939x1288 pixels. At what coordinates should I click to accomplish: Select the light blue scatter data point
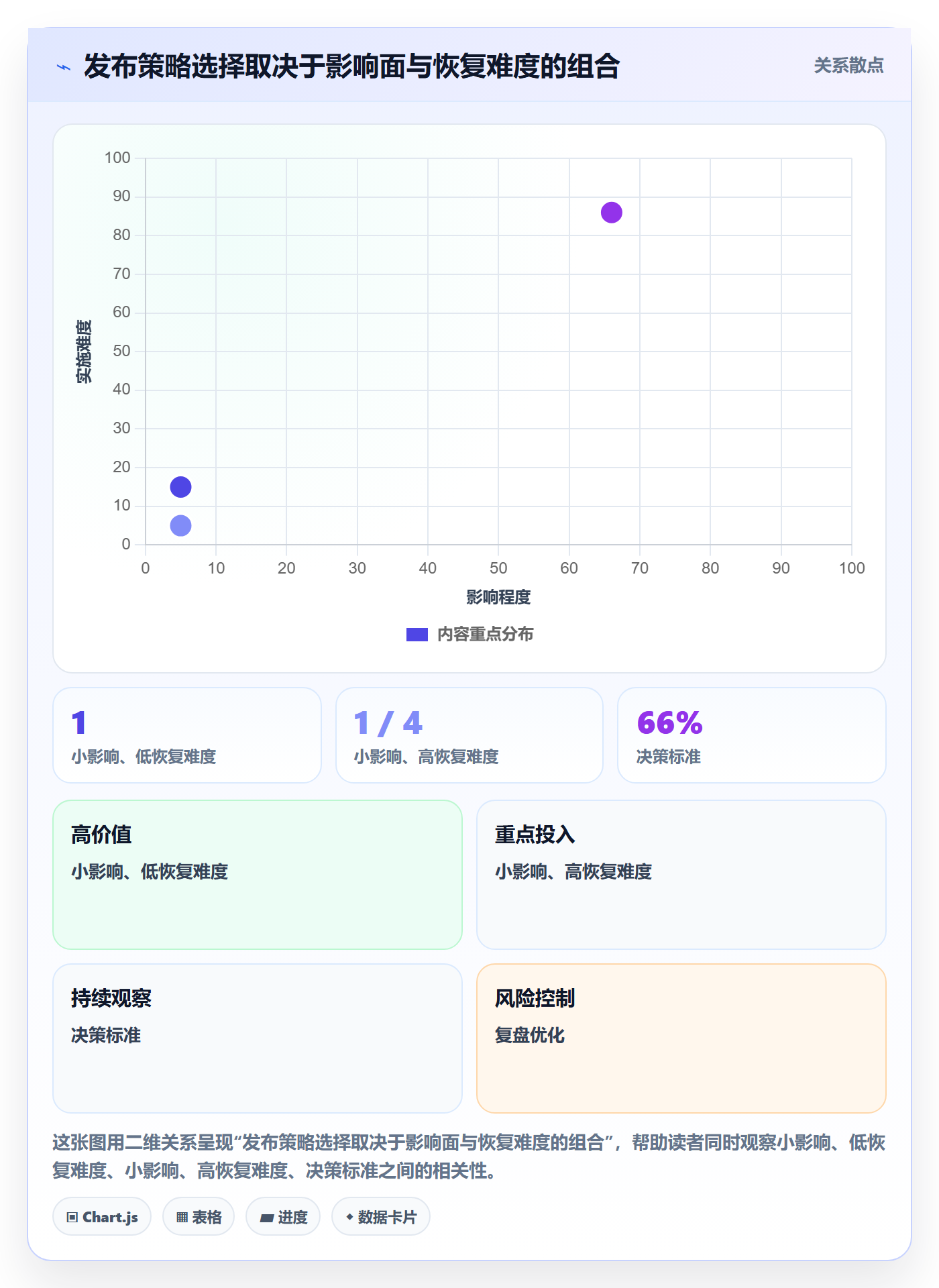180,525
